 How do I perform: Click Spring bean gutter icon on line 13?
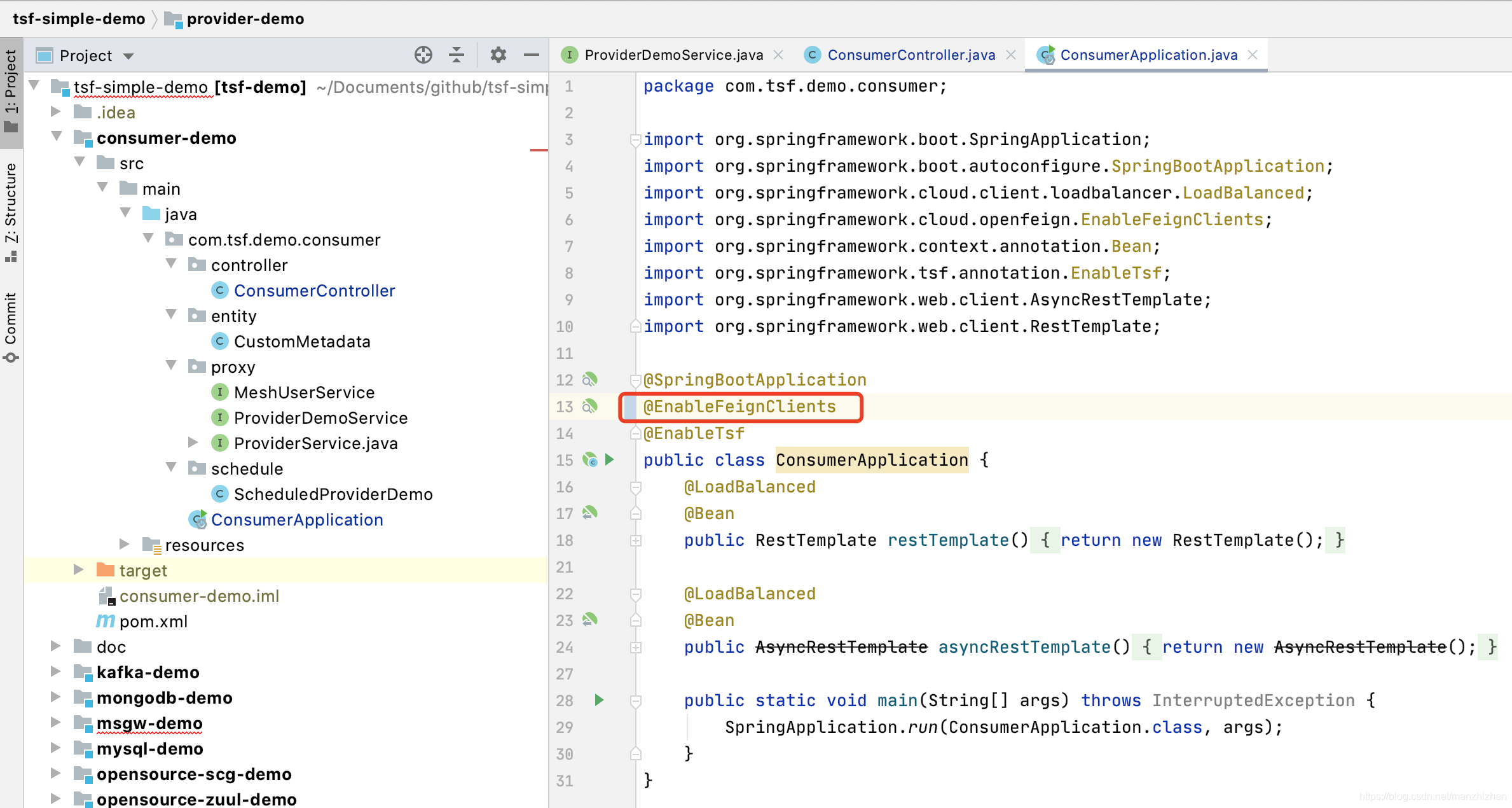coord(590,406)
